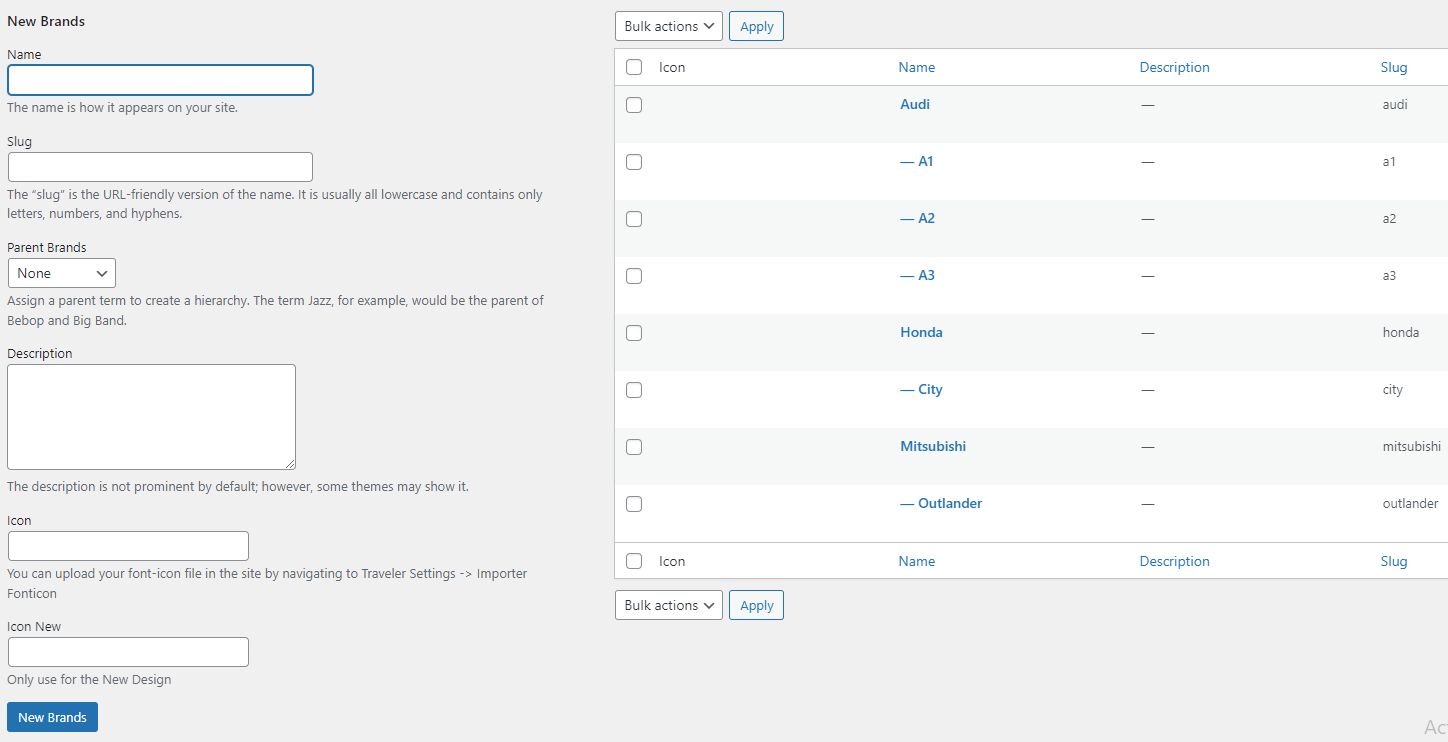Sort by Name in table footer
This screenshot has width=1448, height=742.
click(x=917, y=561)
